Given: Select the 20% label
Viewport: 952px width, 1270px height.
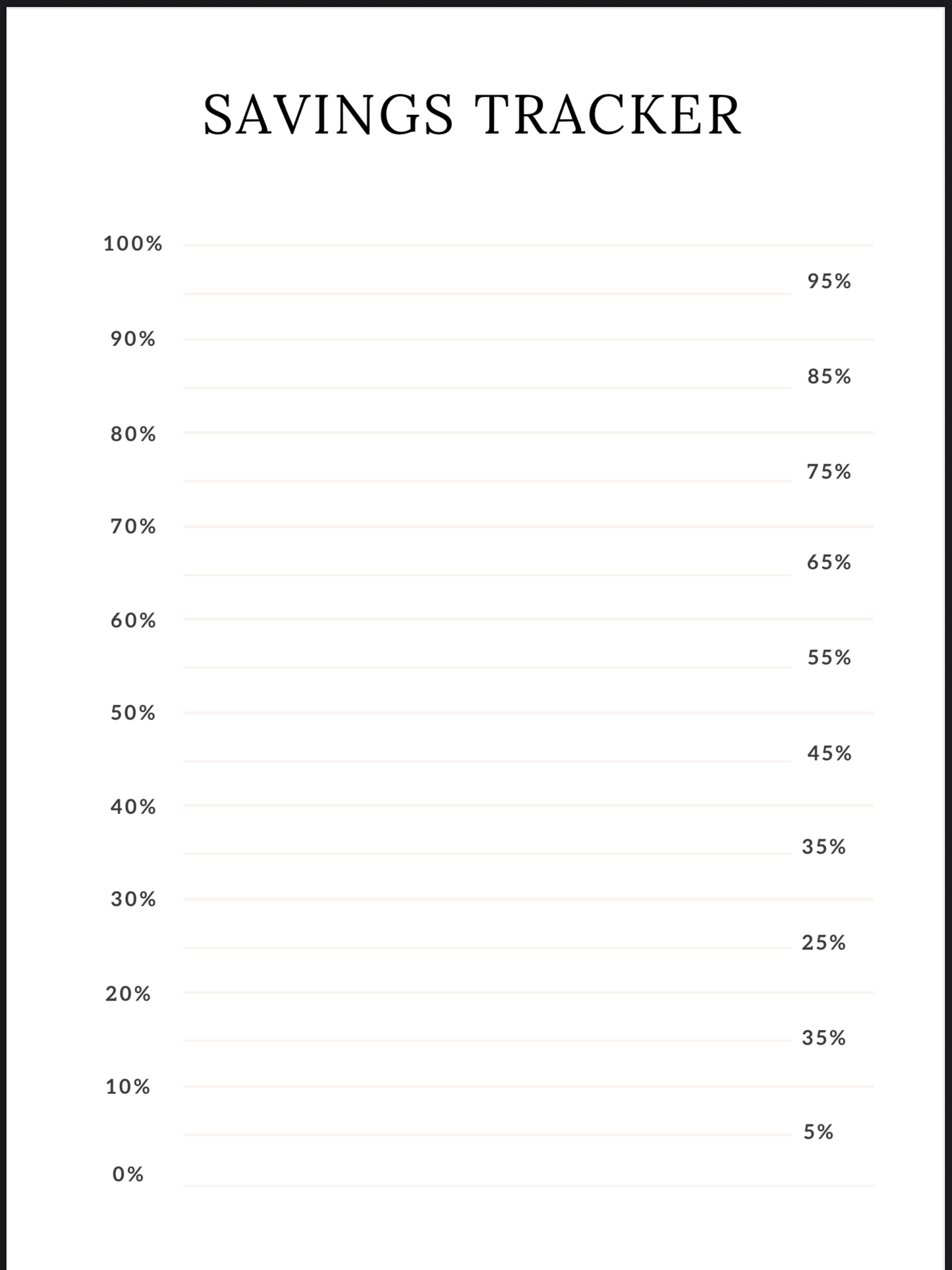Looking at the screenshot, I should (x=128, y=994).
